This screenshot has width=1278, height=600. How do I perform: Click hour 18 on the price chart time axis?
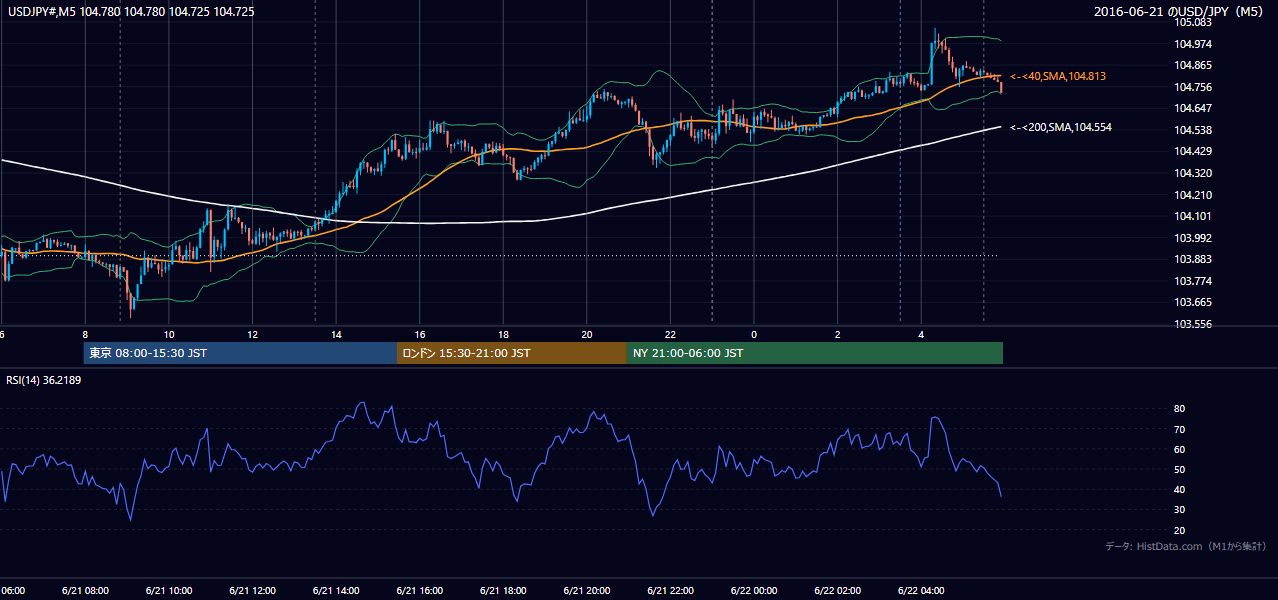pos(503,334)
